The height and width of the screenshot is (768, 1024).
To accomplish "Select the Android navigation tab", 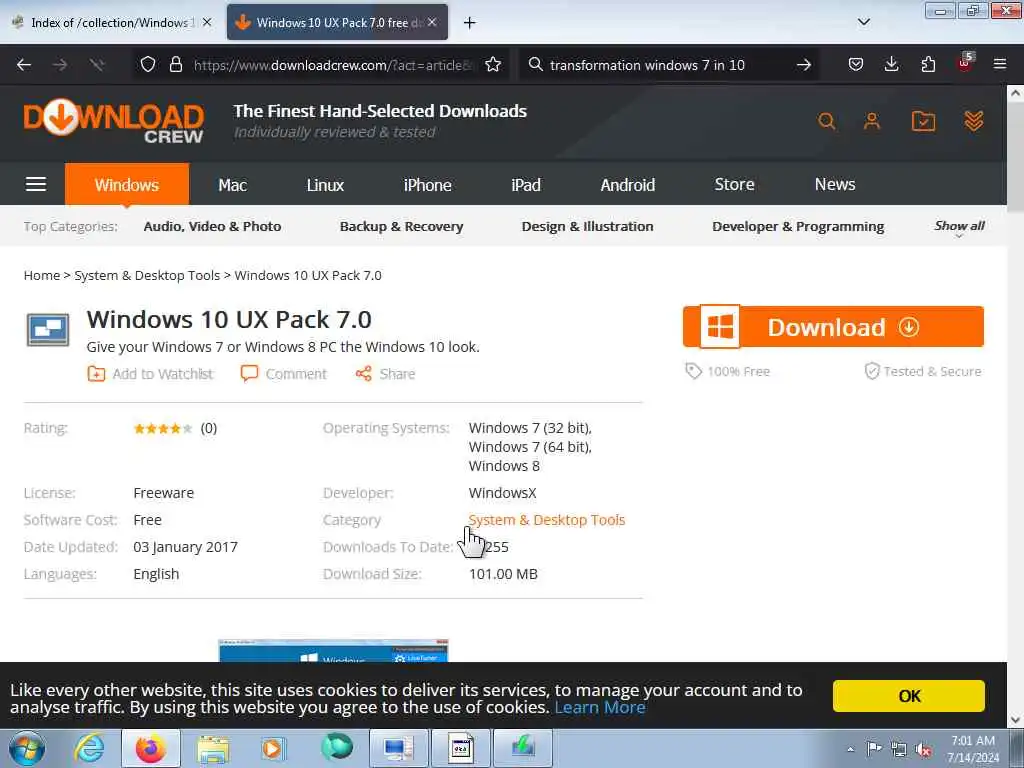I will 628,185.
